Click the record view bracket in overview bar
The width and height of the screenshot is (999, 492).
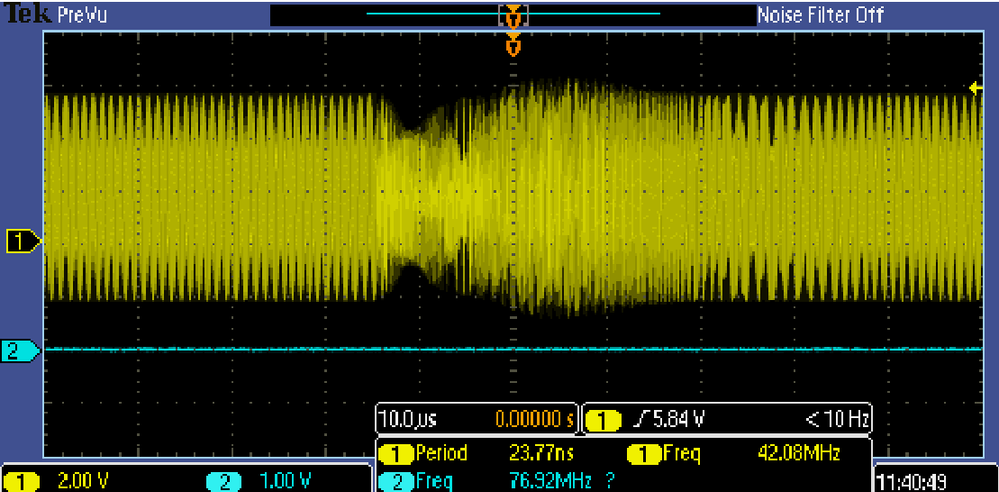pyautogui.click(x=513, y=15)
